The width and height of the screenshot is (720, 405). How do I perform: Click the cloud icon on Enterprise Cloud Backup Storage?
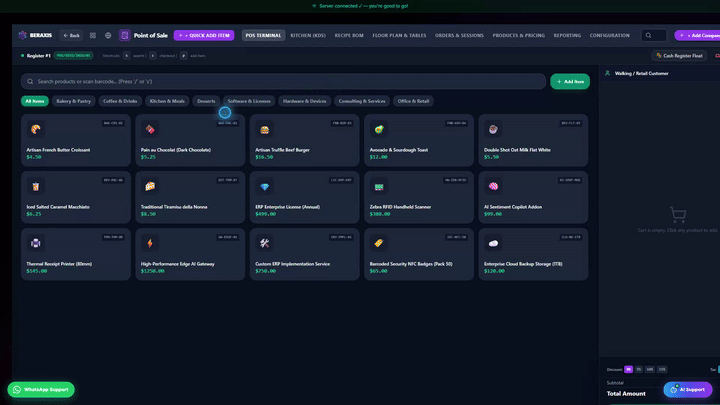coord(493,243)
